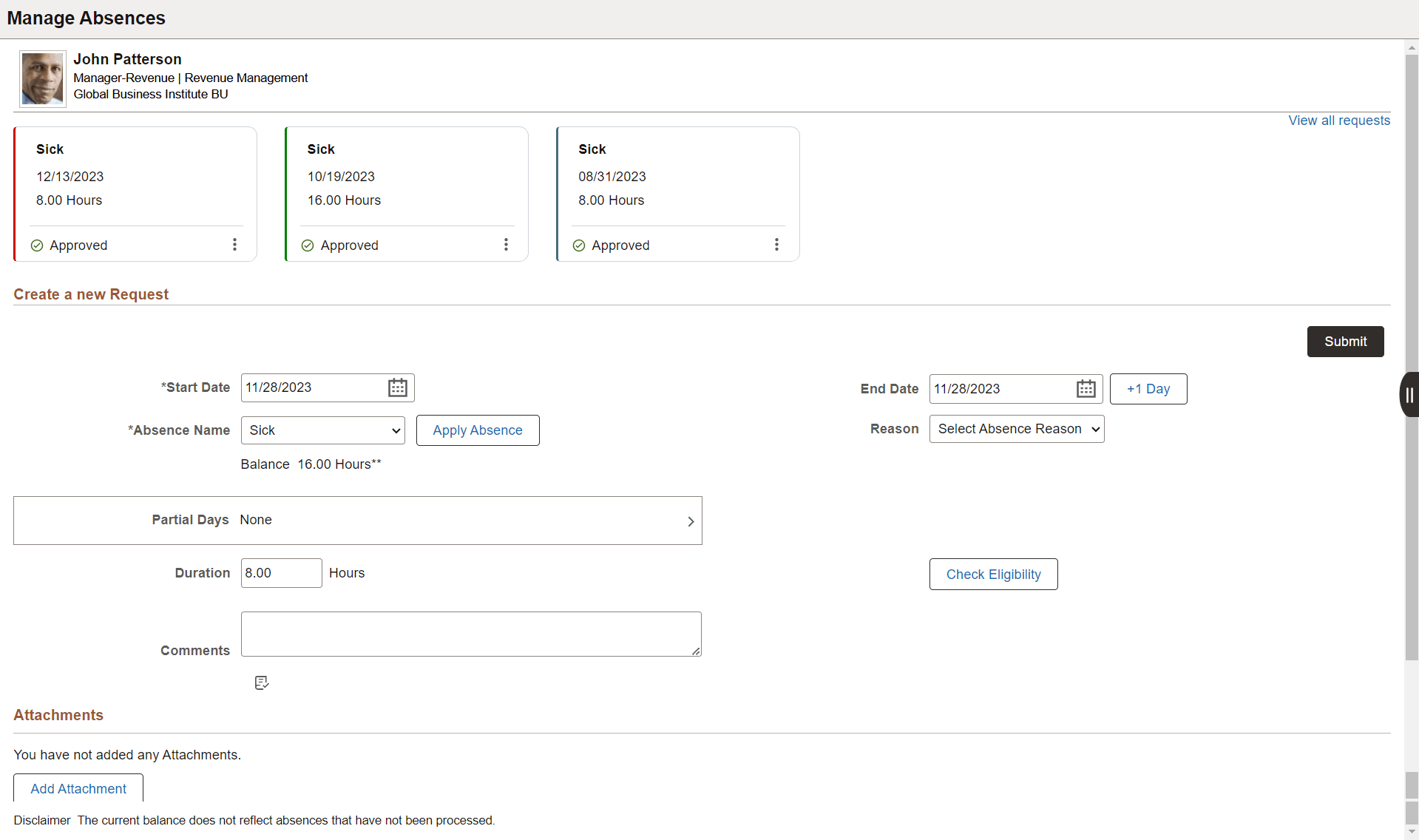Click the Create a new Request section header
Screen dimensions: 1419x840
[x=91, y=294]
